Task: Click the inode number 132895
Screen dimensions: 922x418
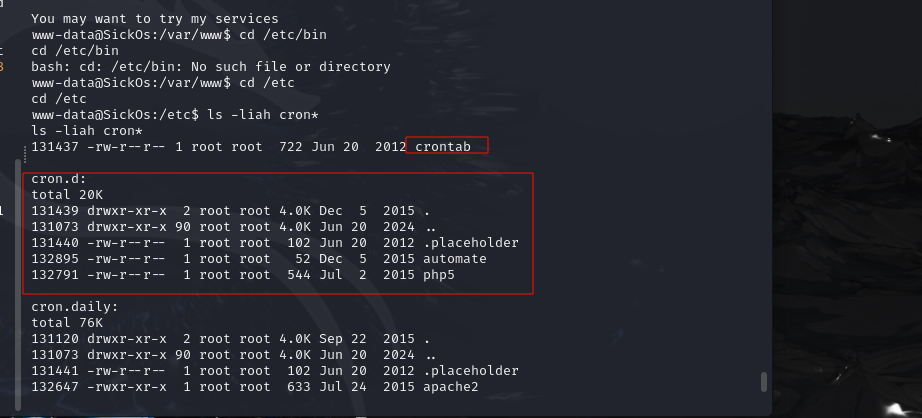Action: (x=55, y=259)
